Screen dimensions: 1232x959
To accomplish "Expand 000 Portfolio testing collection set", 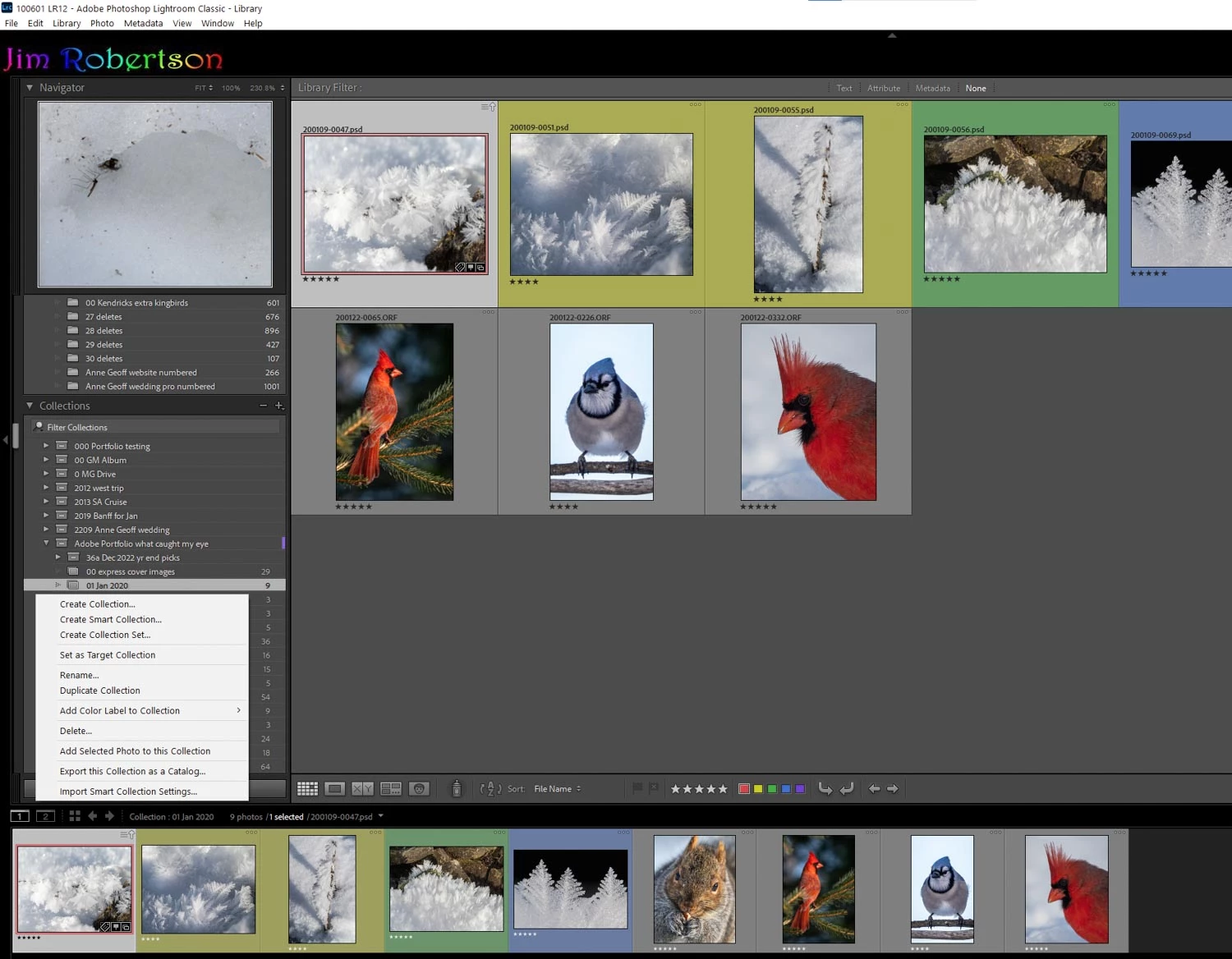I will tap(46, 446).
